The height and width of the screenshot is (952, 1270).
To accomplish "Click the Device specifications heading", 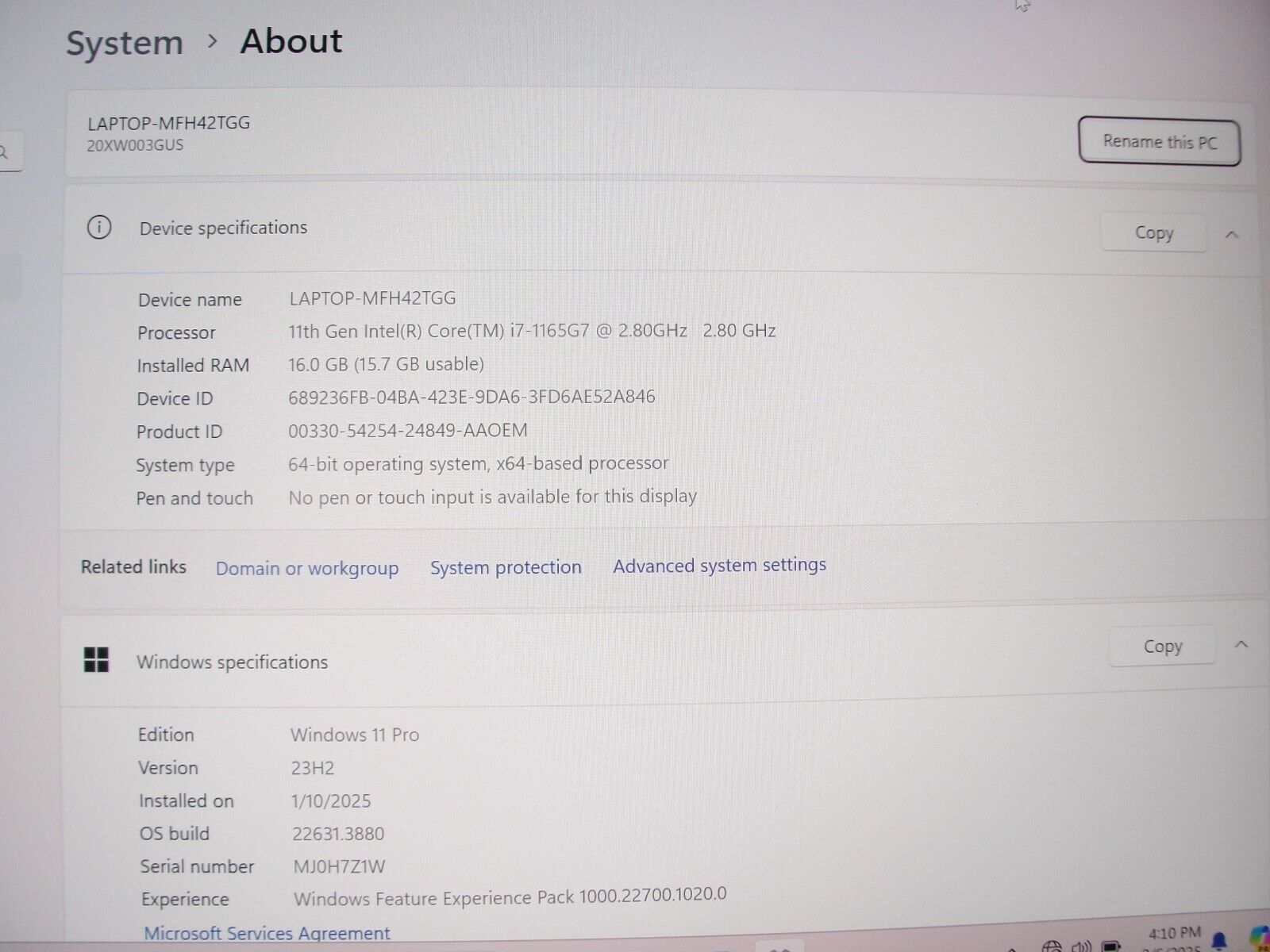I will pos(223,228).
